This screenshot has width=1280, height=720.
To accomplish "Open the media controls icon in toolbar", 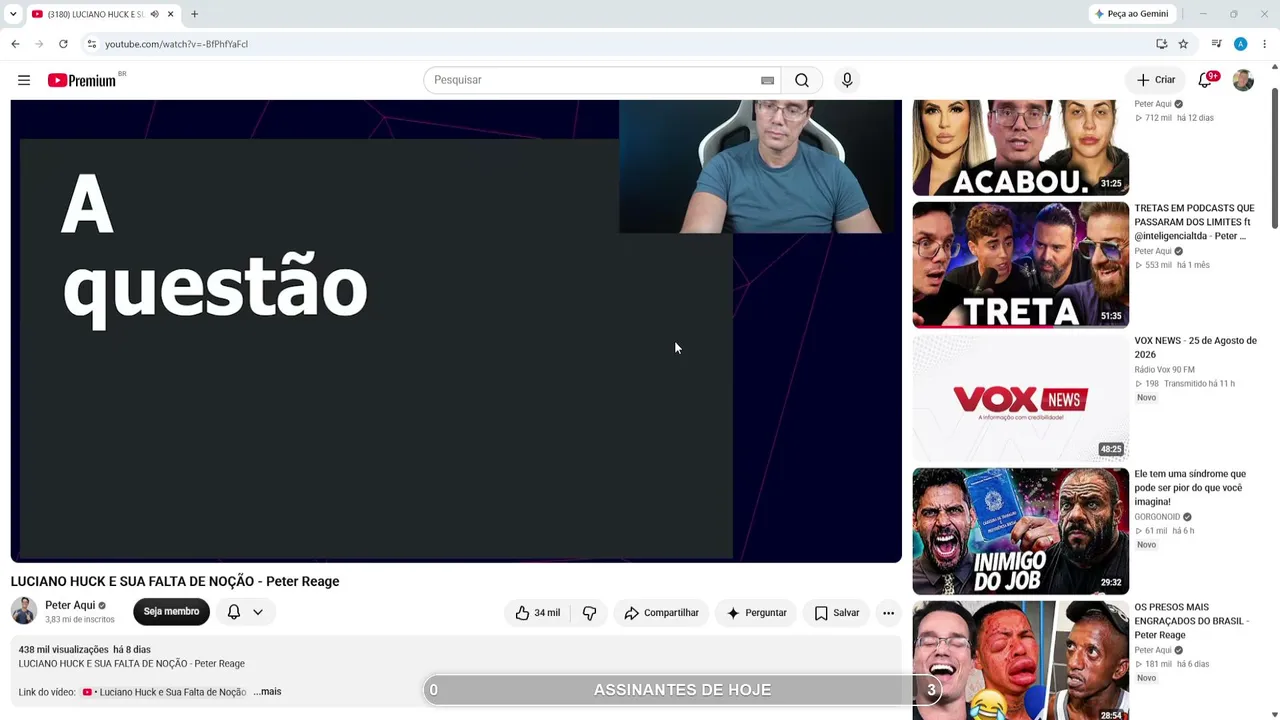I will pyautogui.click(x=1216, y=44).
